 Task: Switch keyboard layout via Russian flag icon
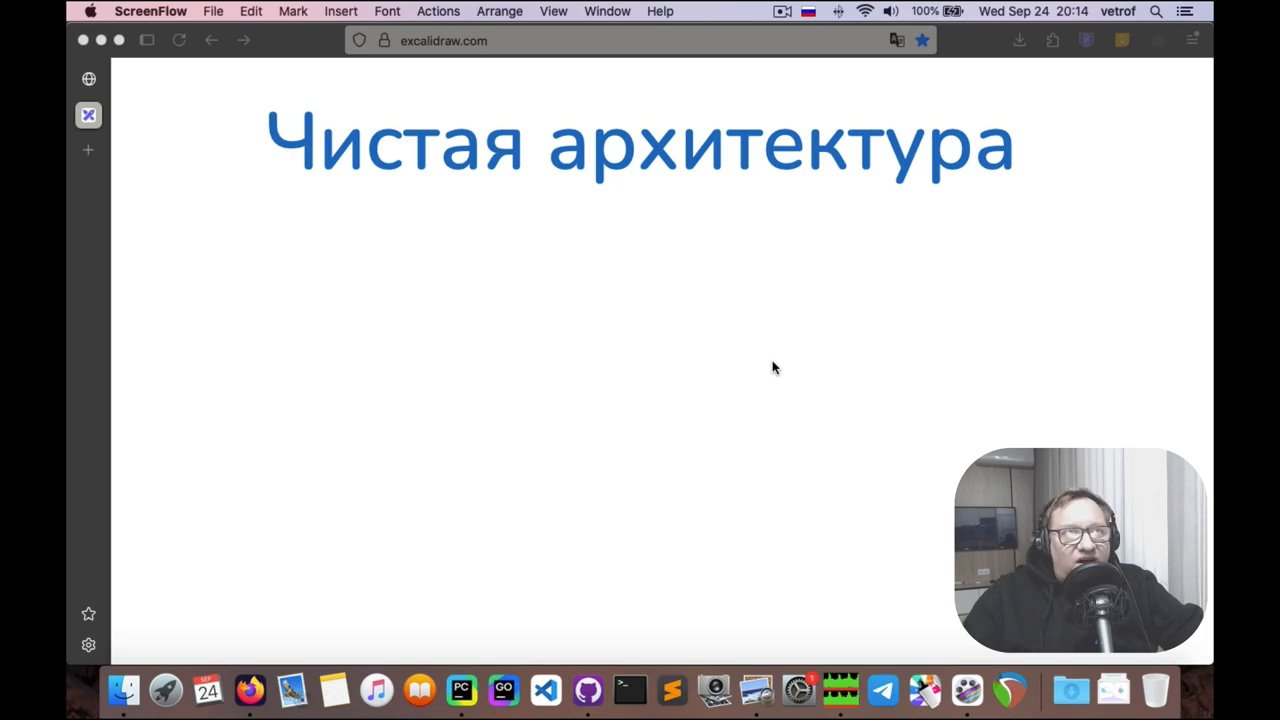[x=809, y=11]
